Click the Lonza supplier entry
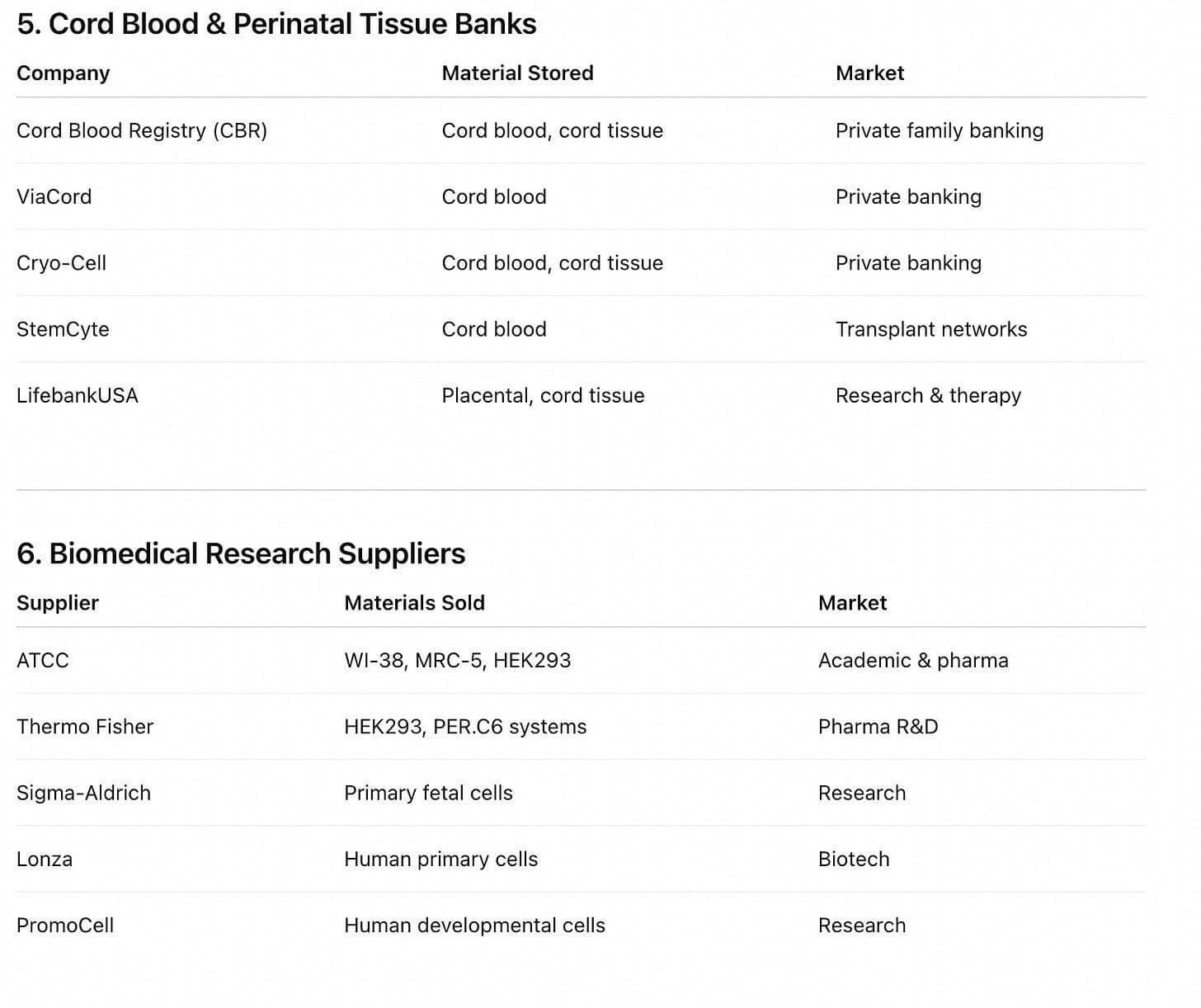This screenshot has height=1008, width=1201. (x=45, y=859)
